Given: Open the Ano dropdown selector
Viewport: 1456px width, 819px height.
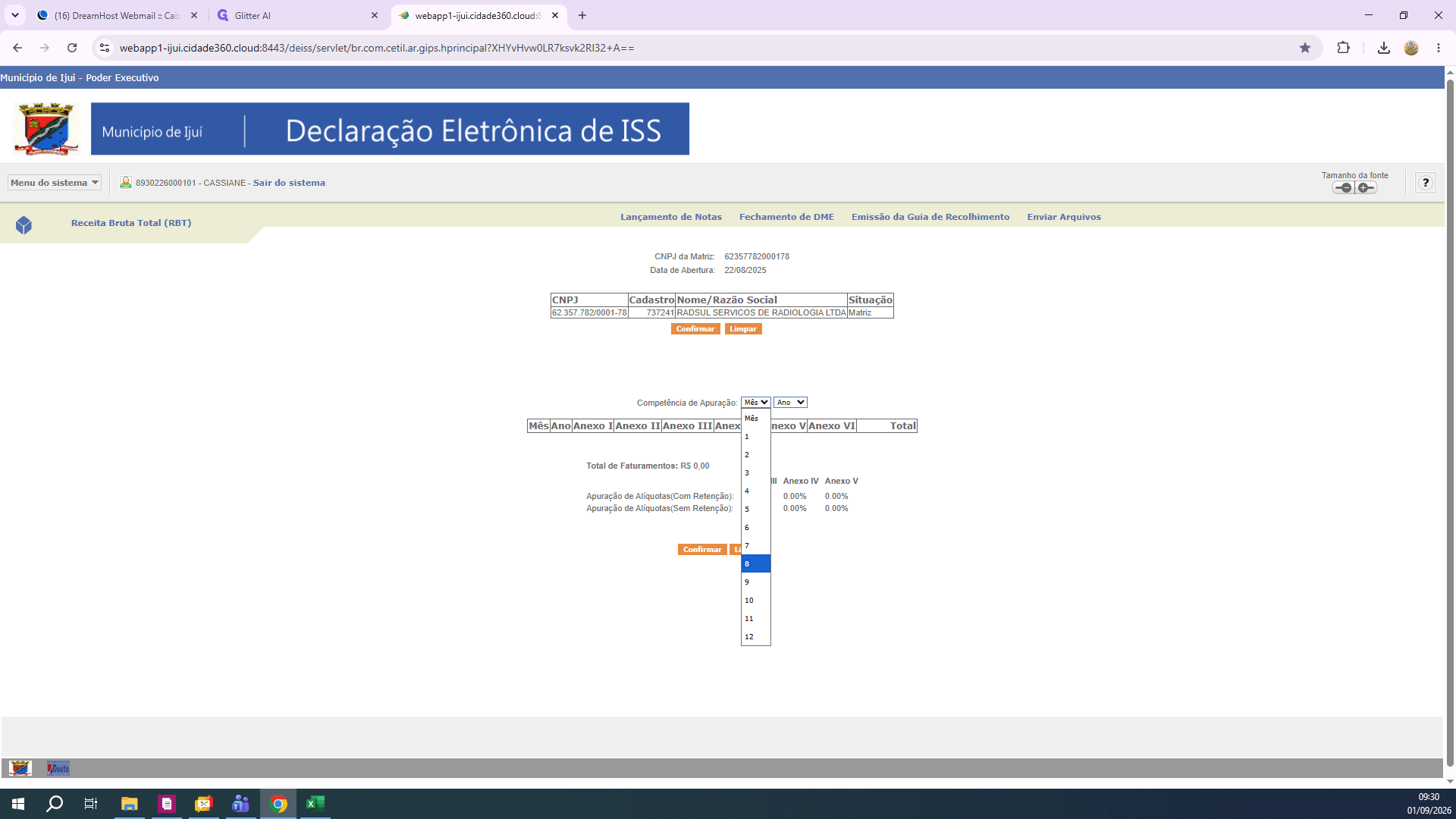Looking at the screenshot, I should (790, 403).
